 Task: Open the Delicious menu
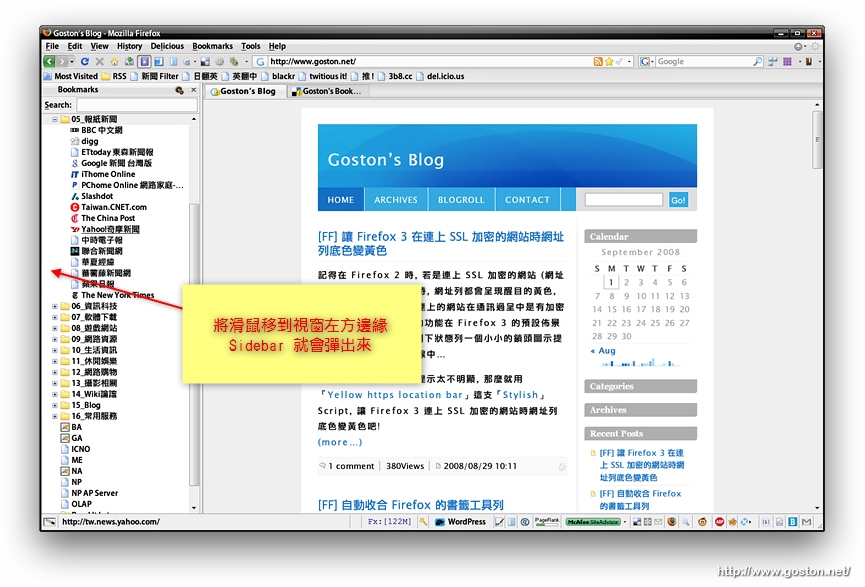[x=167, y=46]
